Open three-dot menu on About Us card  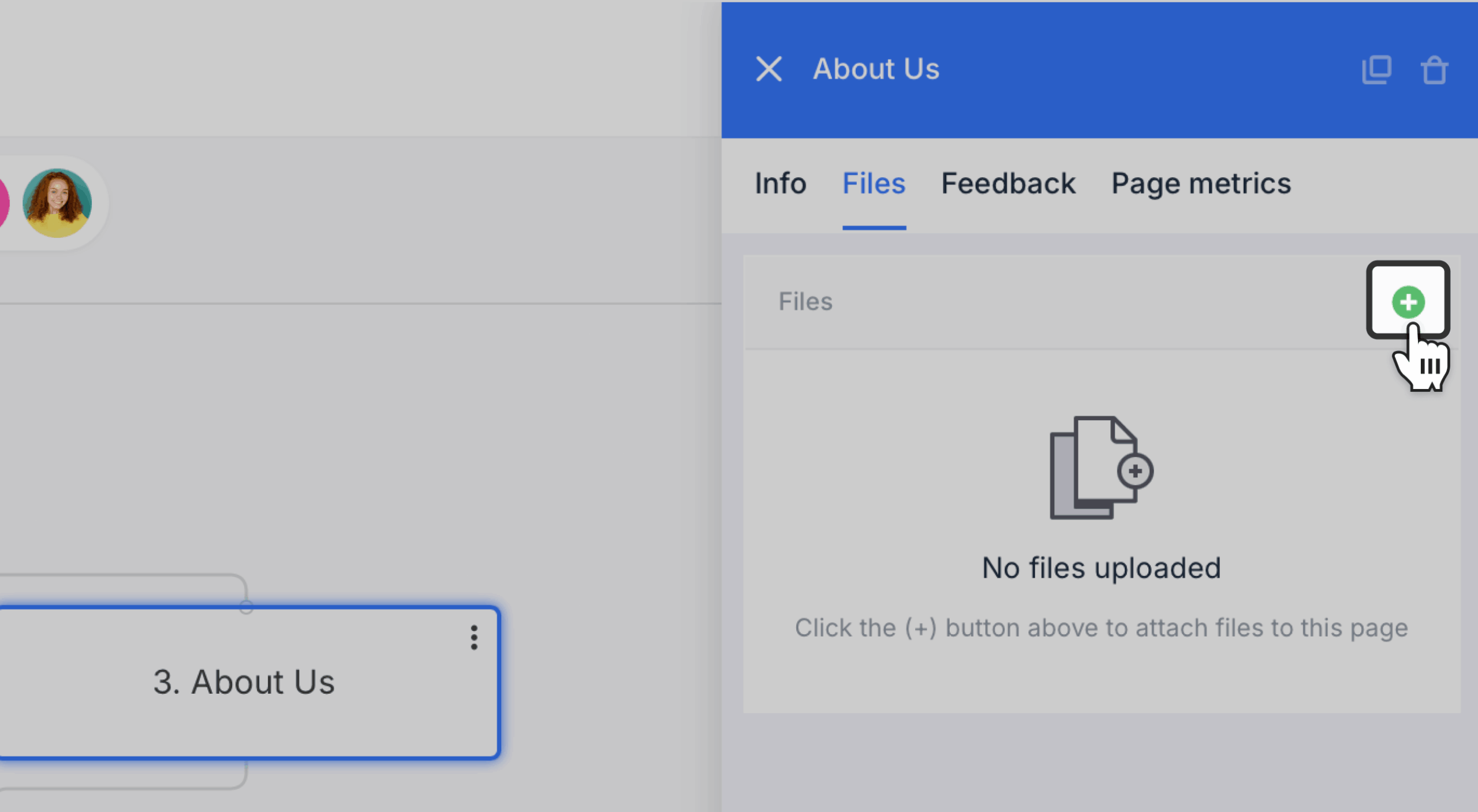coord(474,638)
